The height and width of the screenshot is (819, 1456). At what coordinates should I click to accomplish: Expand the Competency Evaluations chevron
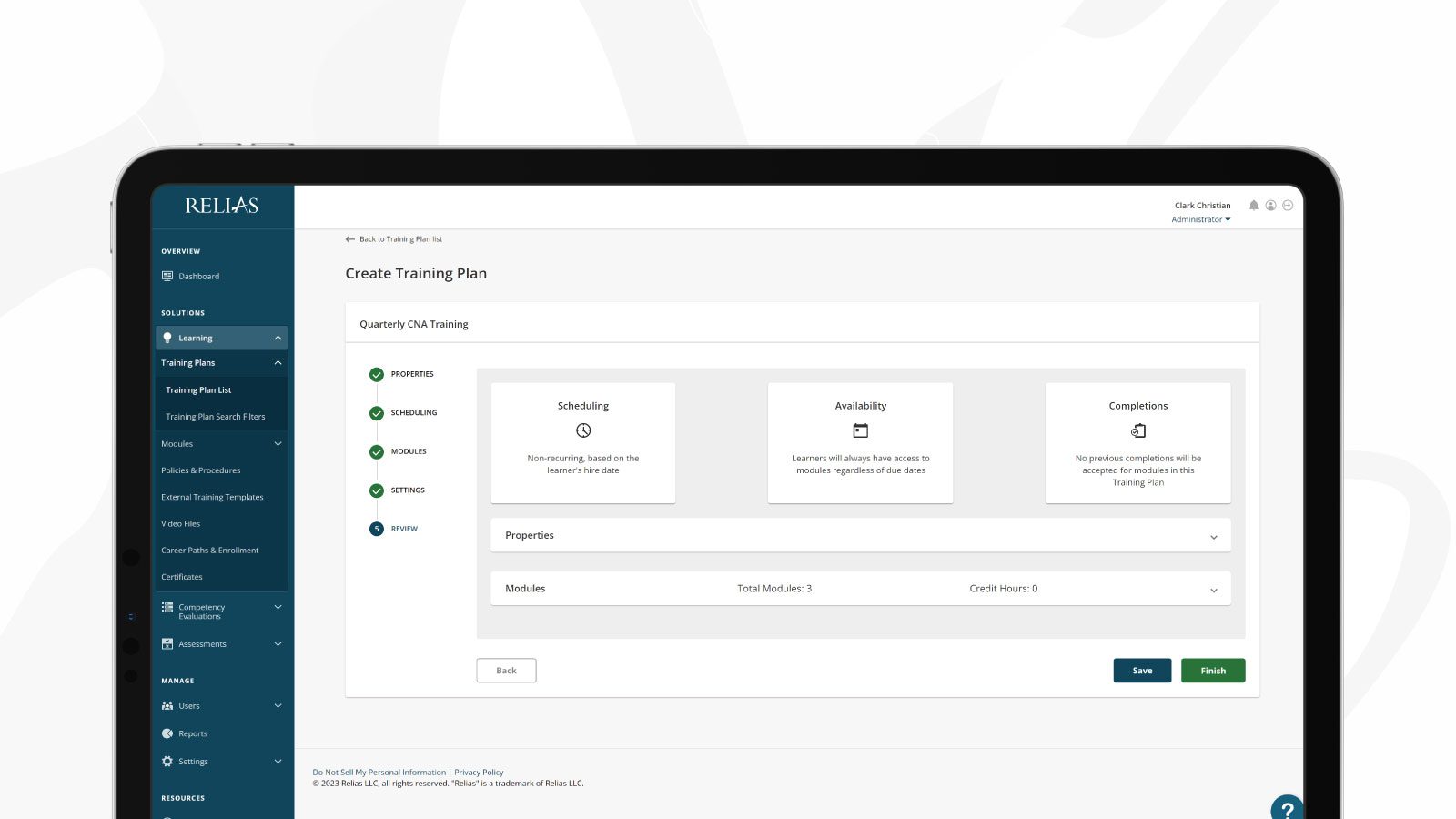point(278,607)
